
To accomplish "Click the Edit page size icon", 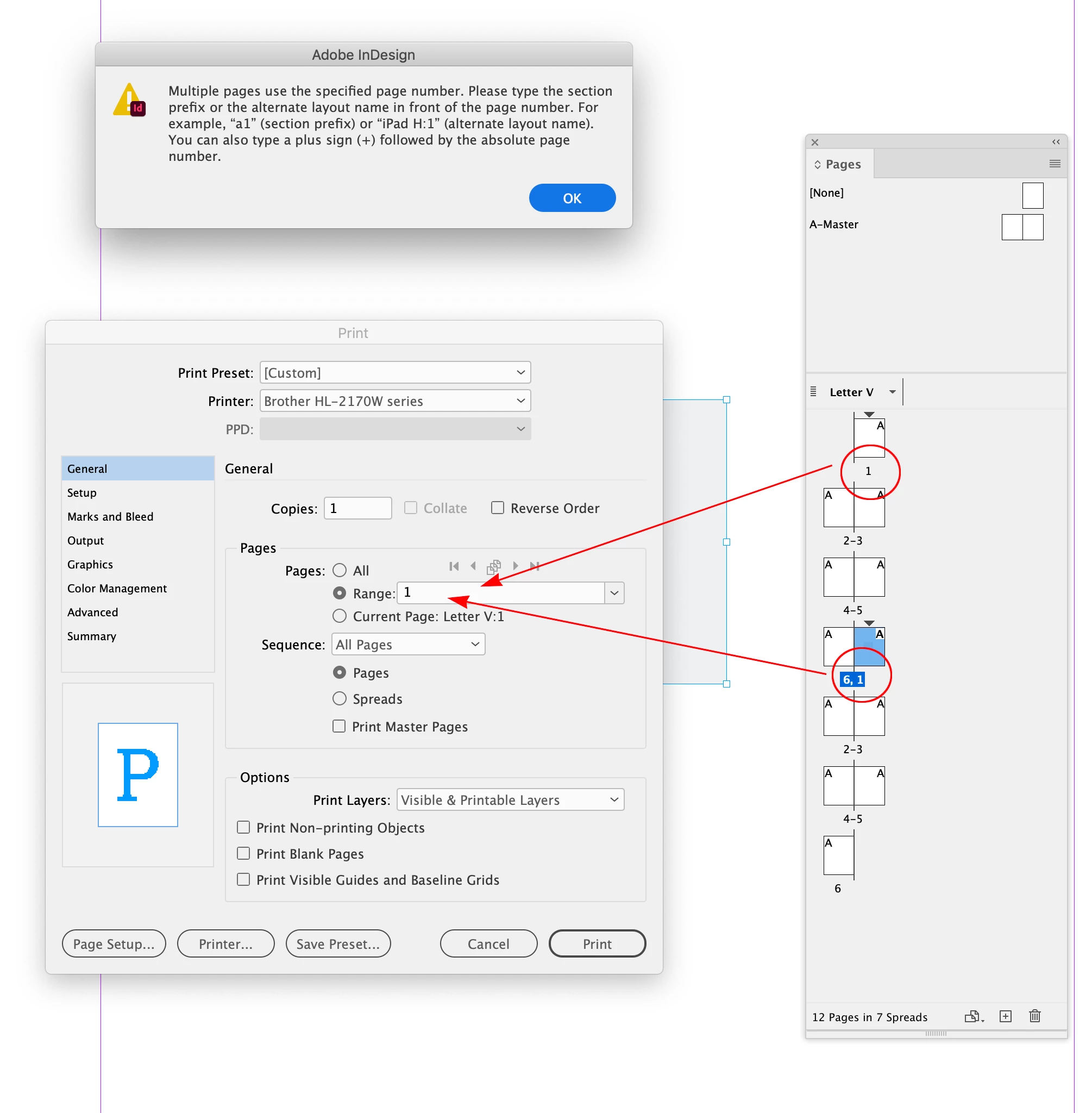I will click(x=973, y=1017).
